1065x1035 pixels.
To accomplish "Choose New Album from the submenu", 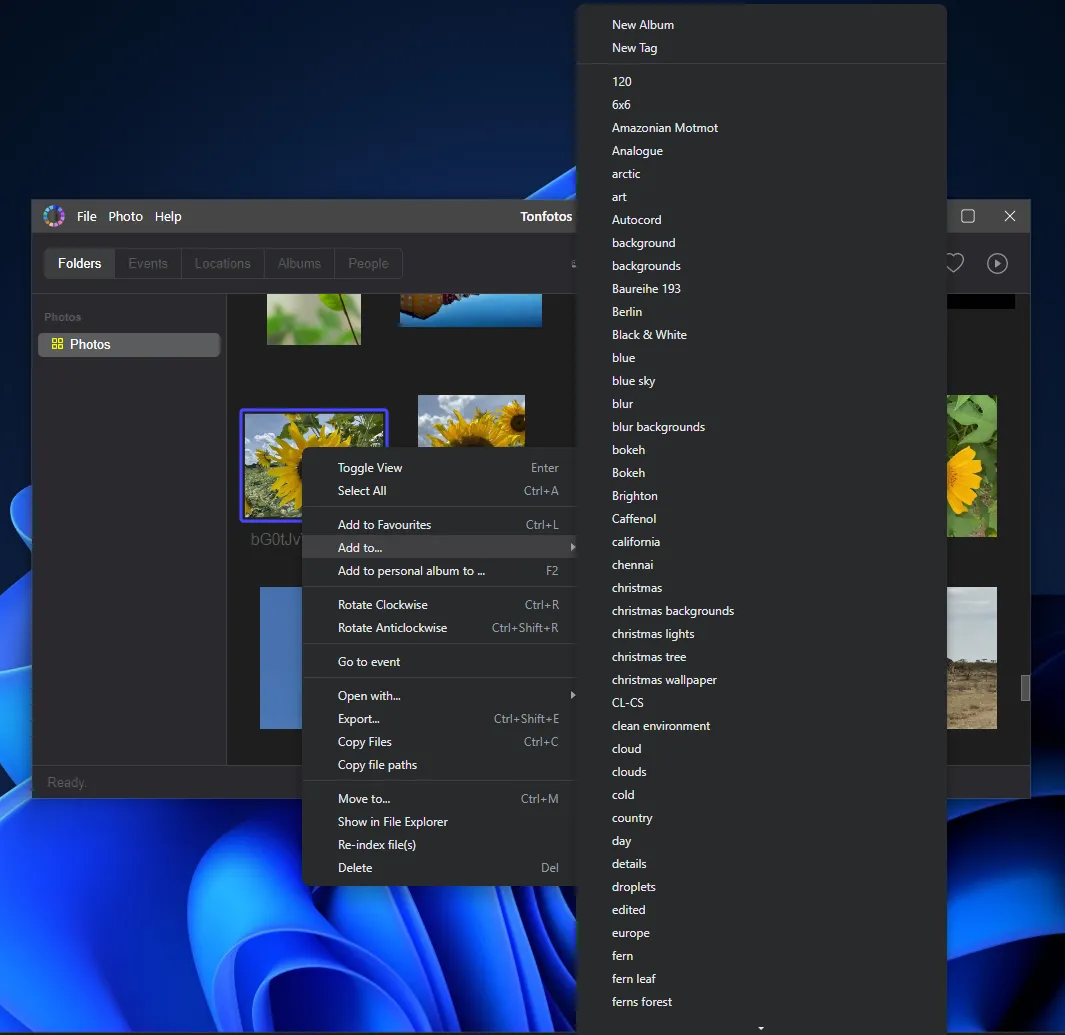I will click(643, 25).
